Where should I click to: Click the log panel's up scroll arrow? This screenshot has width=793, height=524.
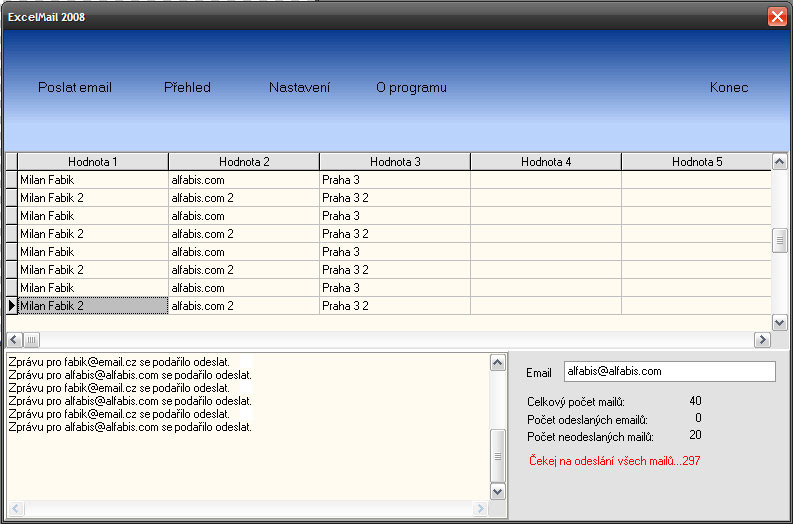pos(498,363)
